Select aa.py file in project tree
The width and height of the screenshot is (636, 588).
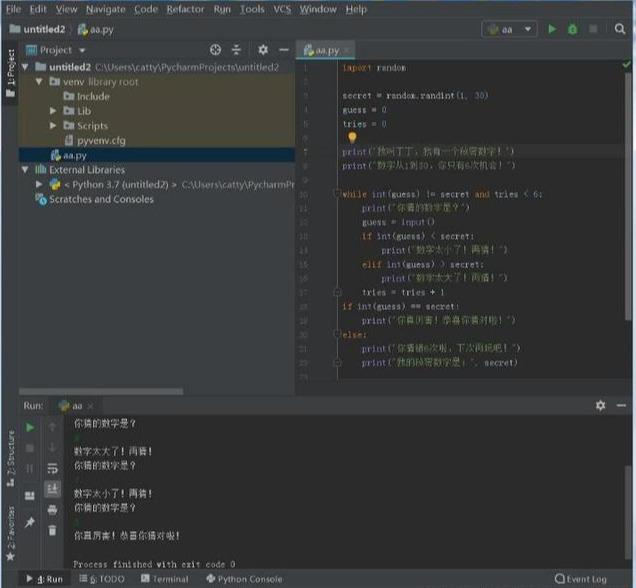tap(74, 155)
